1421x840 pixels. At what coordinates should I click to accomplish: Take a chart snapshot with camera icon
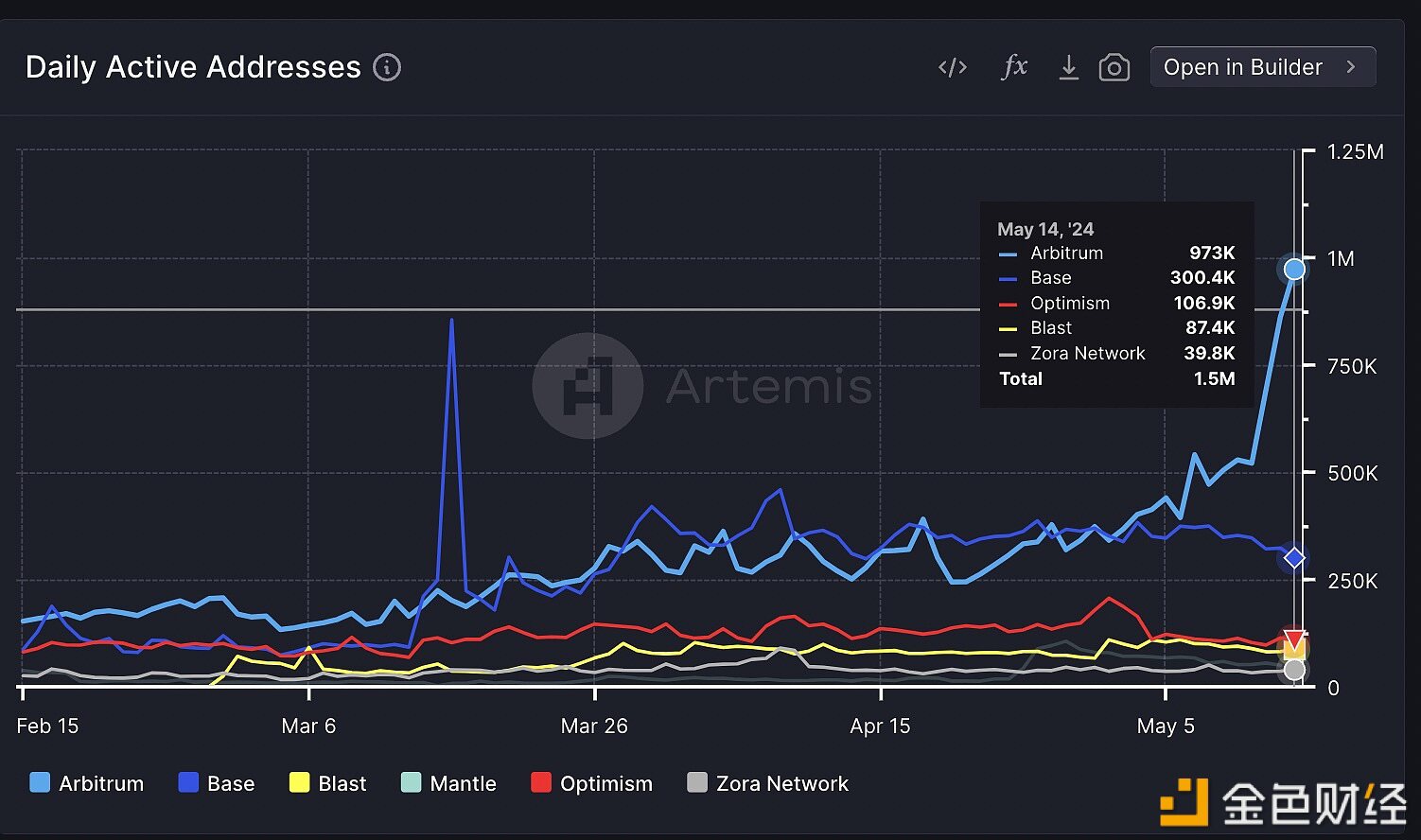click(1114, 68)
